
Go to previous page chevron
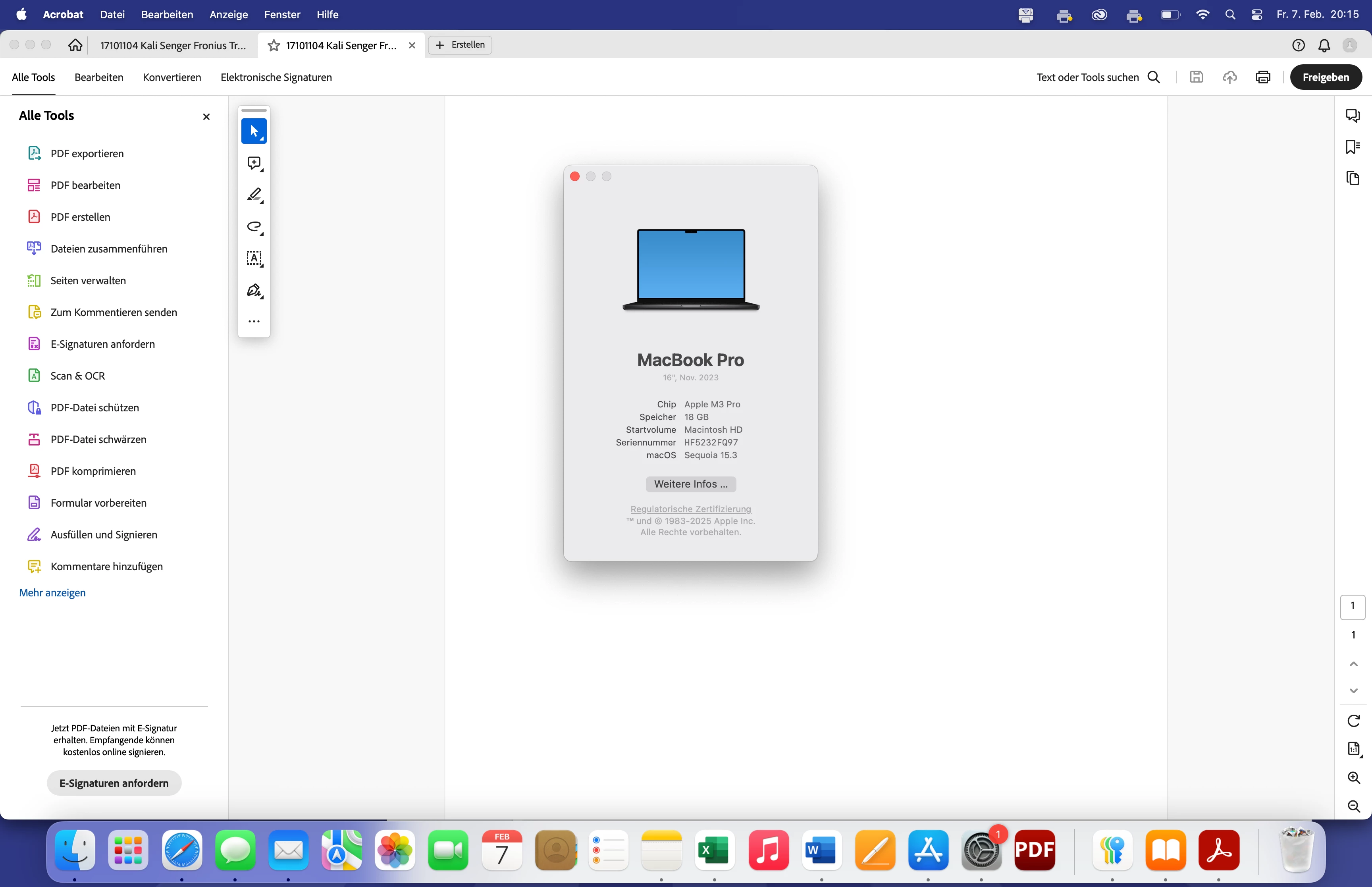tap(1354, 664)
